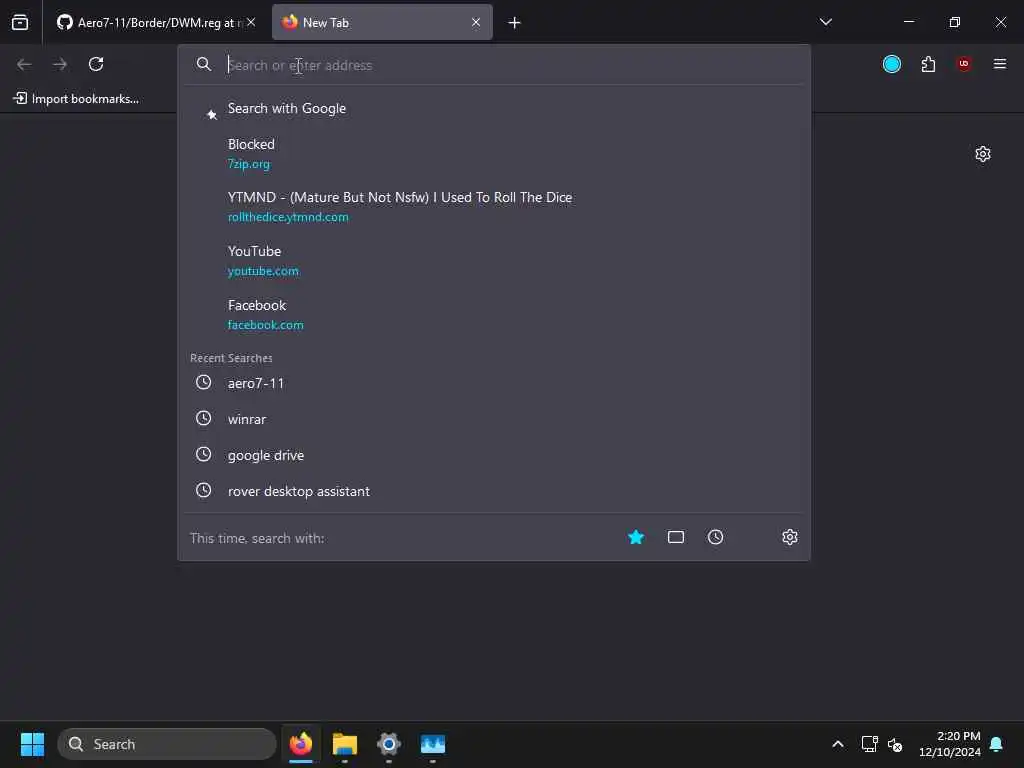Viewport: 1024px width, 768px height.
Task: Open the YTMND Roll The Dice suggestion
Action: tap(494, 207)
